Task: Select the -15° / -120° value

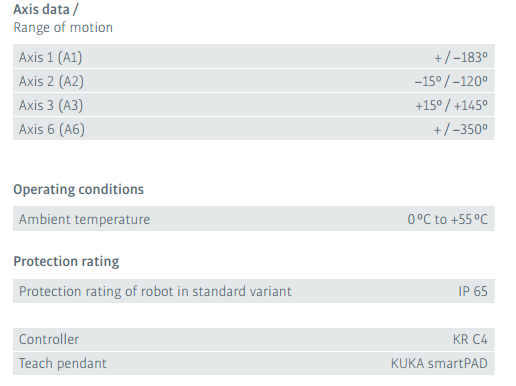Action: coord(451,81)
